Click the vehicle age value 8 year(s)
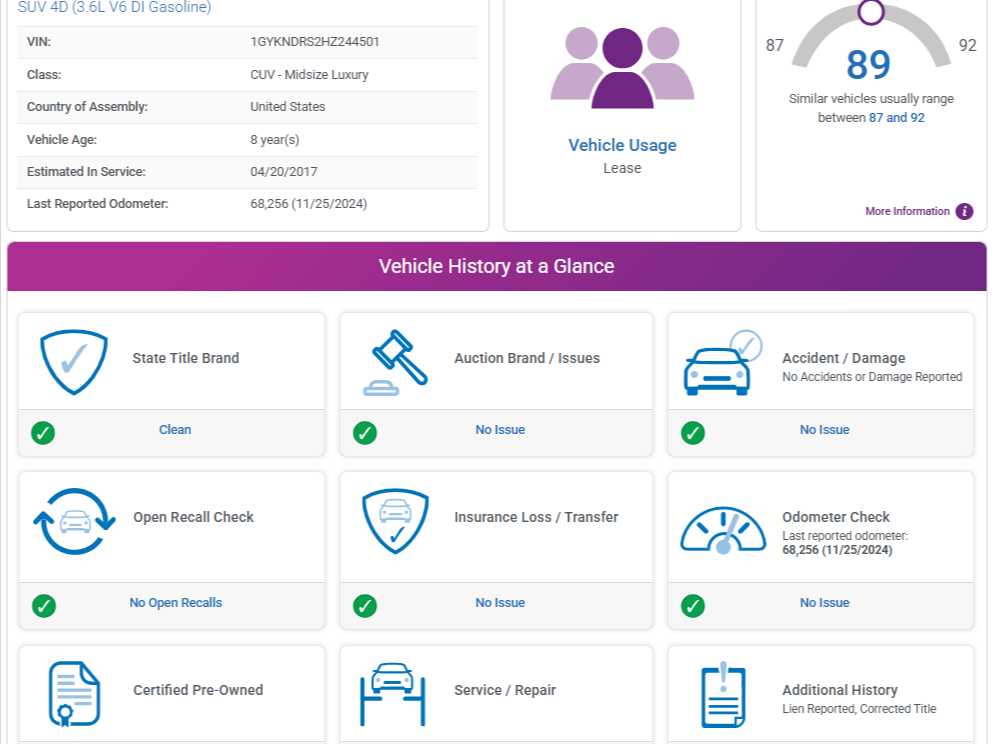The image size is (992, 744). (275, 140)
